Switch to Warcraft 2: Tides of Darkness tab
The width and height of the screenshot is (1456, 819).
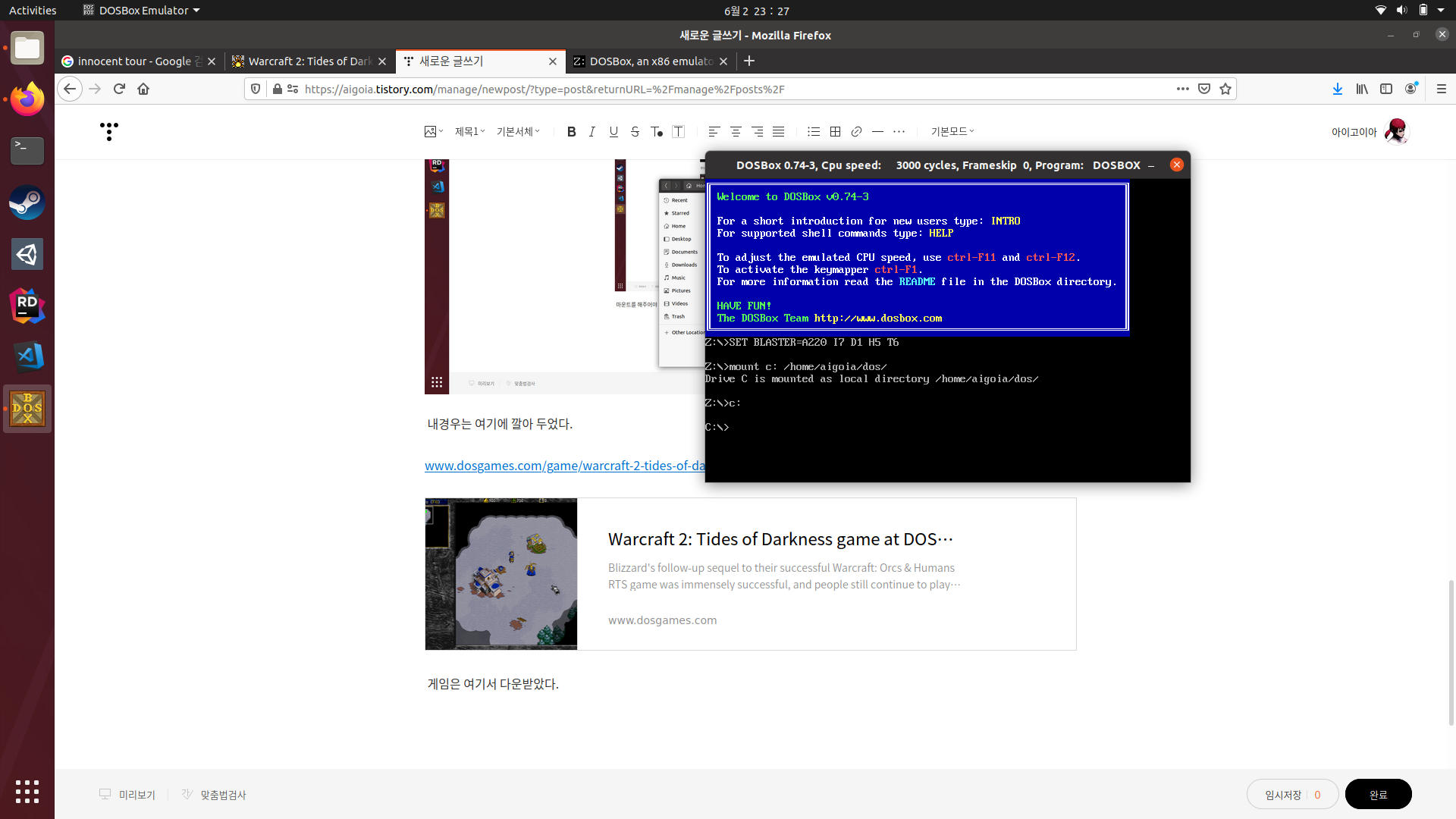[309, 61]
